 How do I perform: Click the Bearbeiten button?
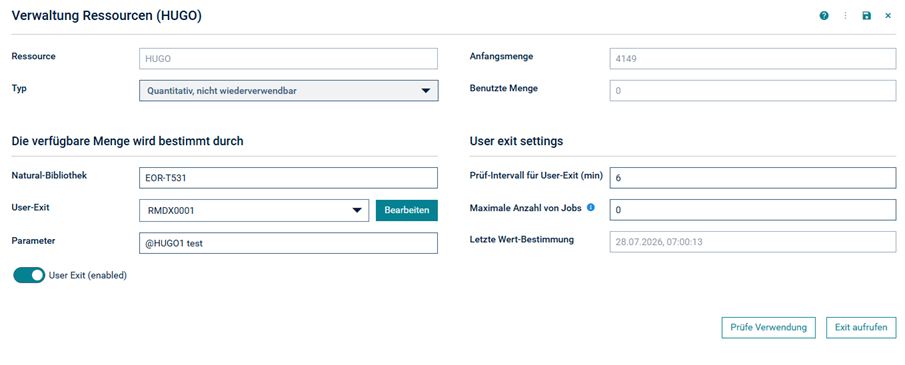(x=407, y=210)
